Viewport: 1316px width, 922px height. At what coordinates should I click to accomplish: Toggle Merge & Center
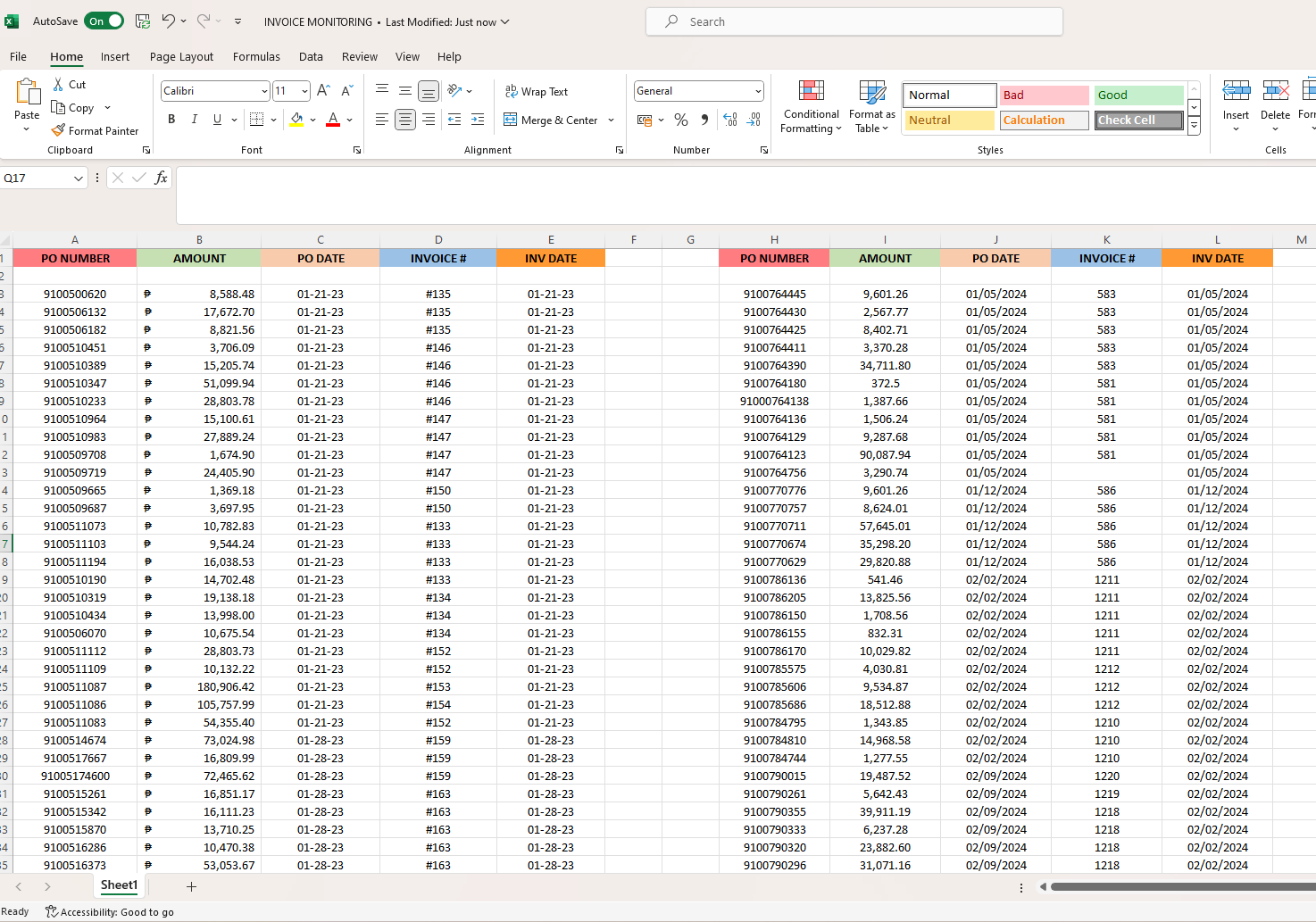(x=551, y=120)
